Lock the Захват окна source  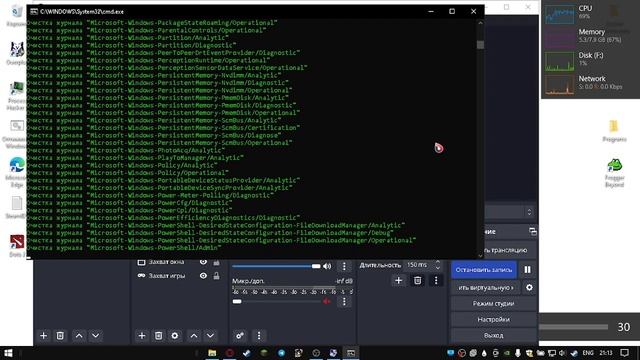pyautogui.click(x=216, y=262)
